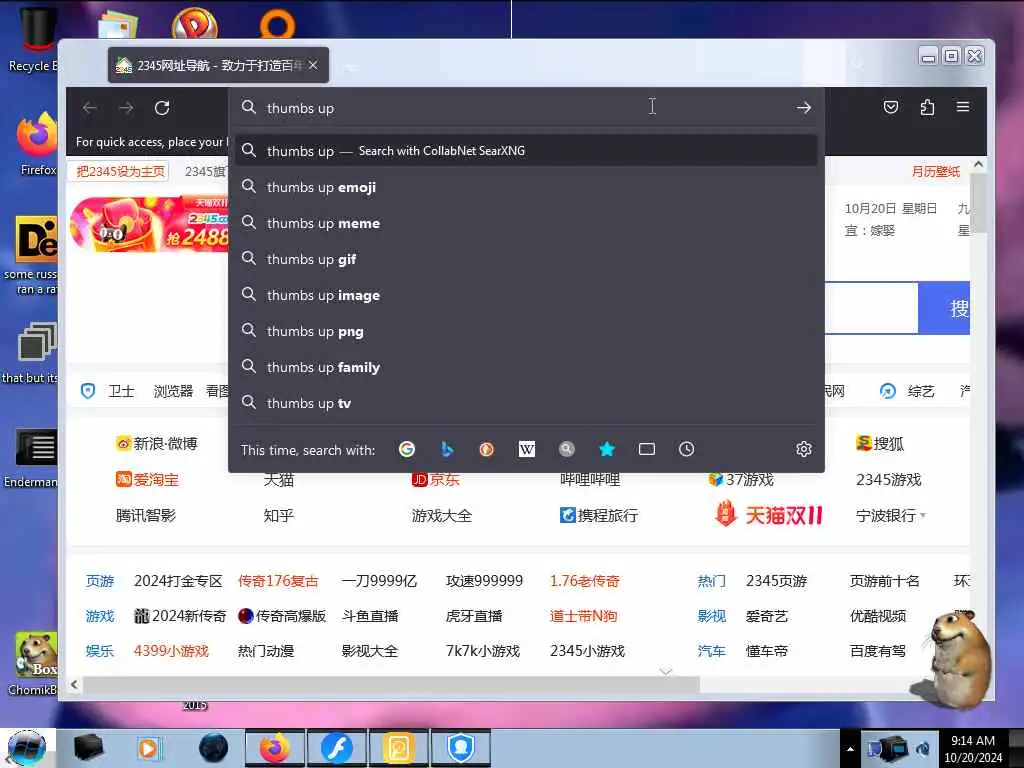This screenshot has height=768, width=1024.
Task: Open 知乎 link
Action: point(279,515)
